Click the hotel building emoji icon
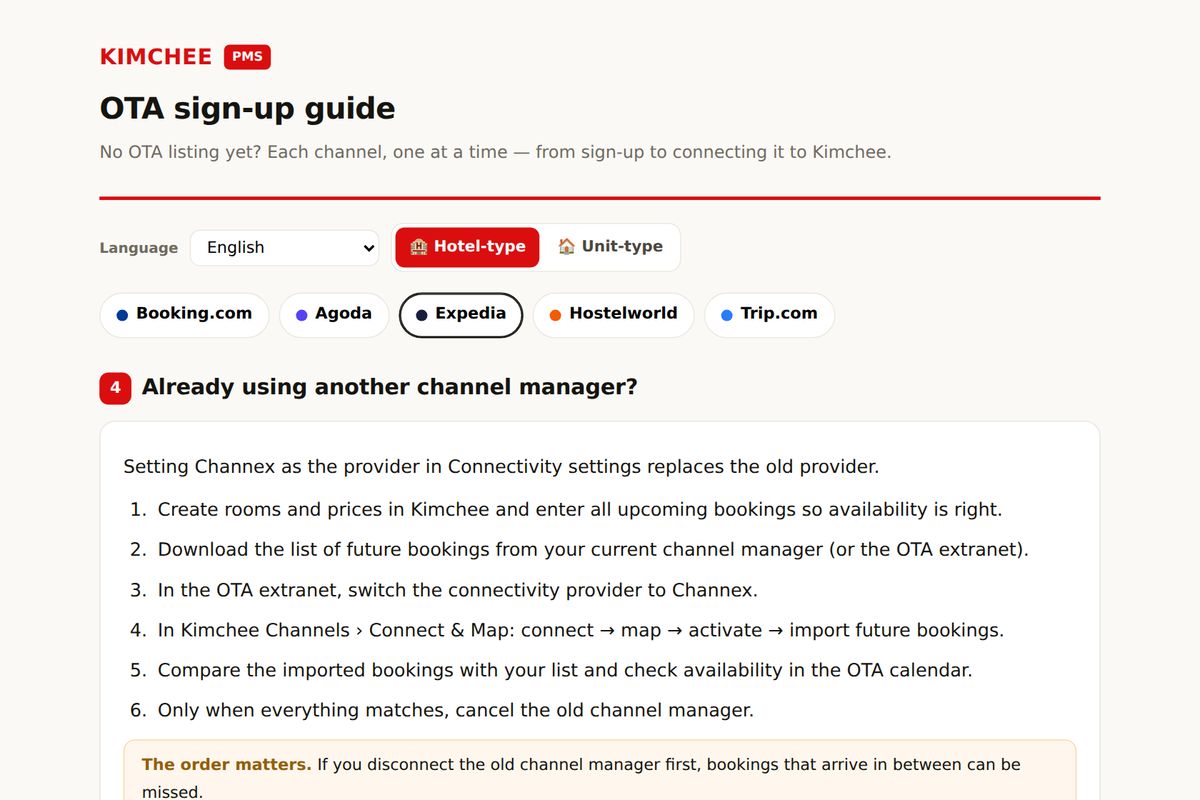Viewport: 1200px width, 800px height. coord(419,246)
